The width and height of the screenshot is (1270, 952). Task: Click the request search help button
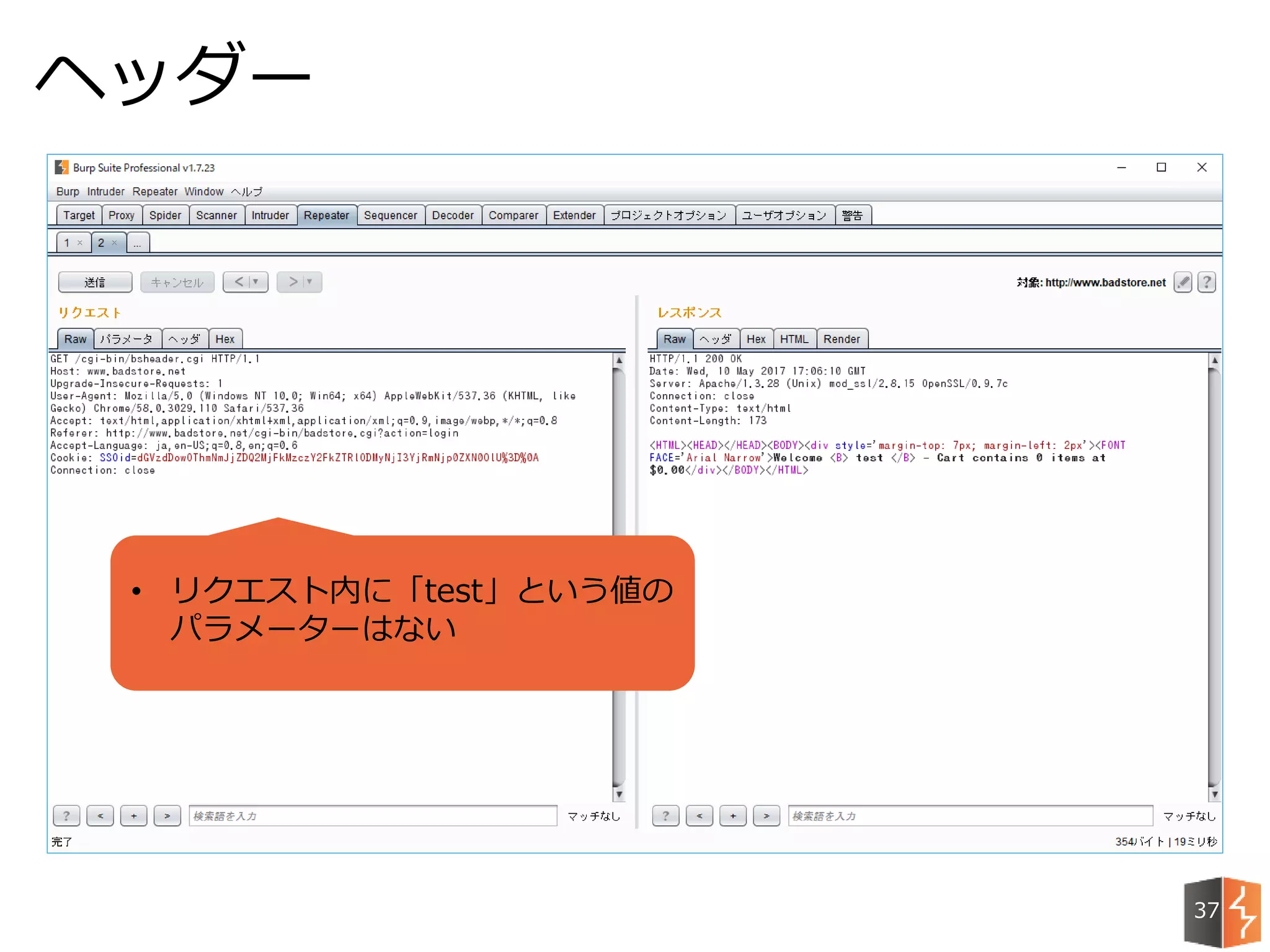tap(66, 816)
